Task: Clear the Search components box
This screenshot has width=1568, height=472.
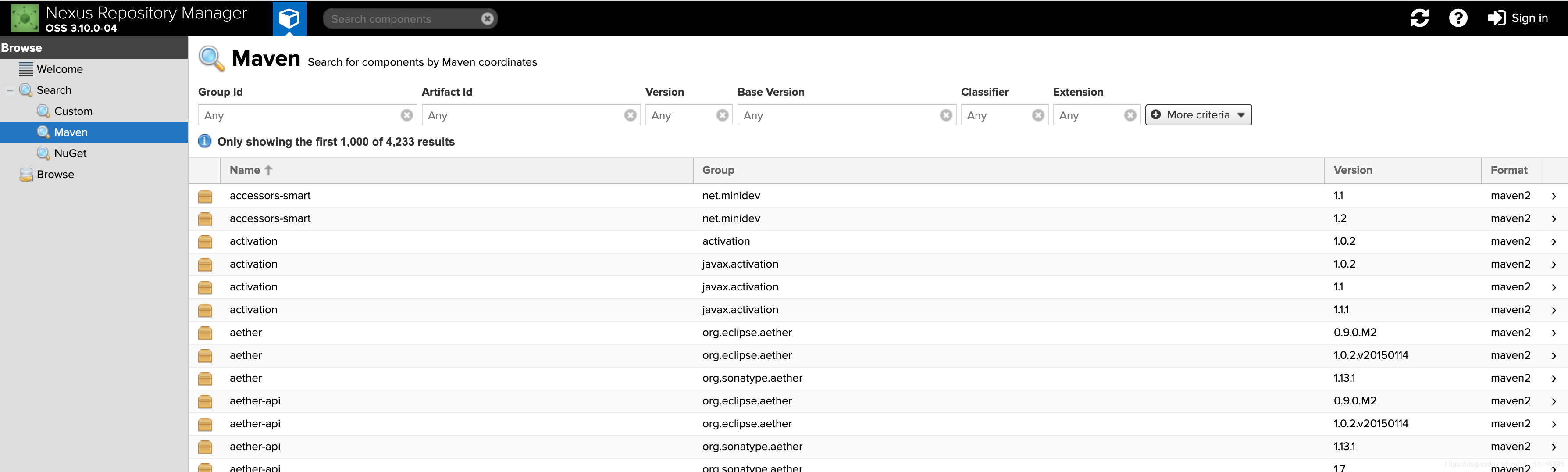Action: (487, 19)
